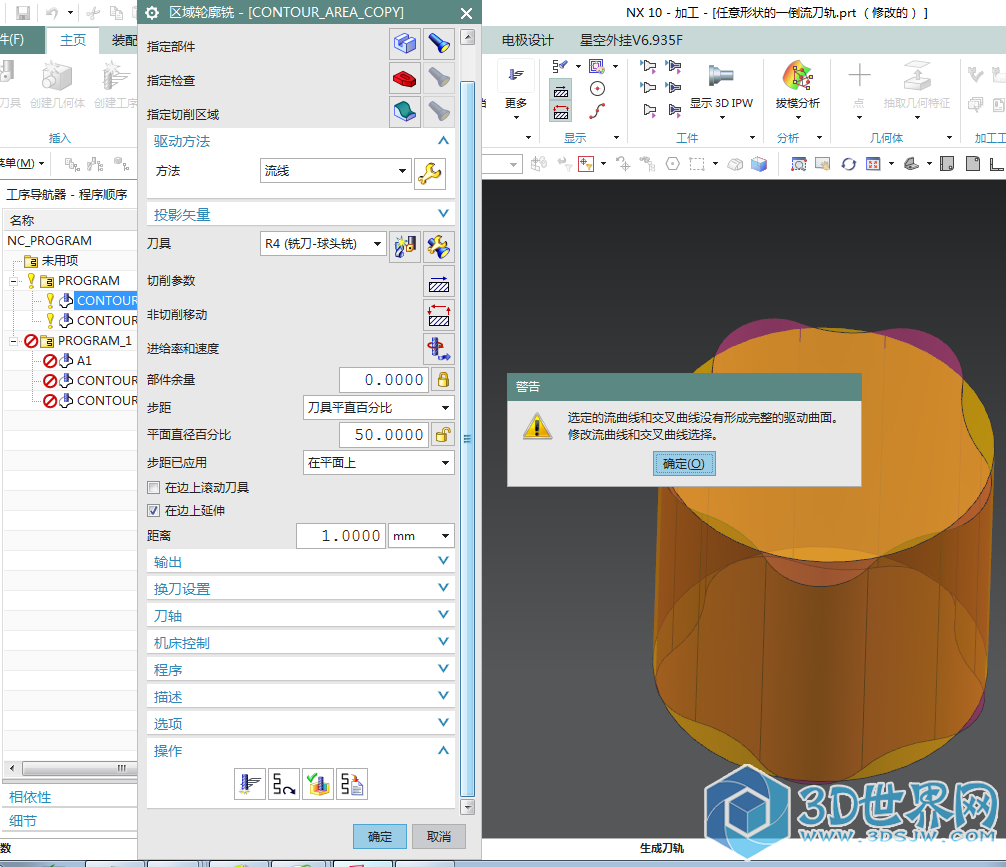Screen dimensions: 1006x867
Task: Select the 未用项 tree item
Action: coord(60,261)
